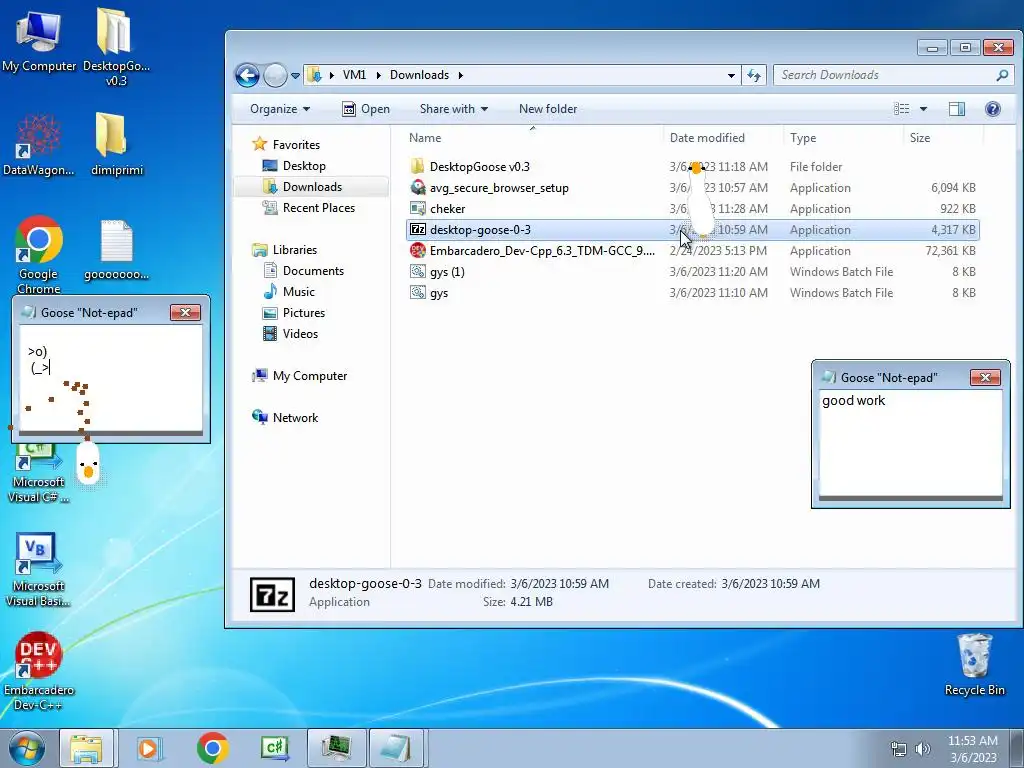1024x768 pixels.
Task: Expand the address bar history dropdown
Action: tap(731, 75)
